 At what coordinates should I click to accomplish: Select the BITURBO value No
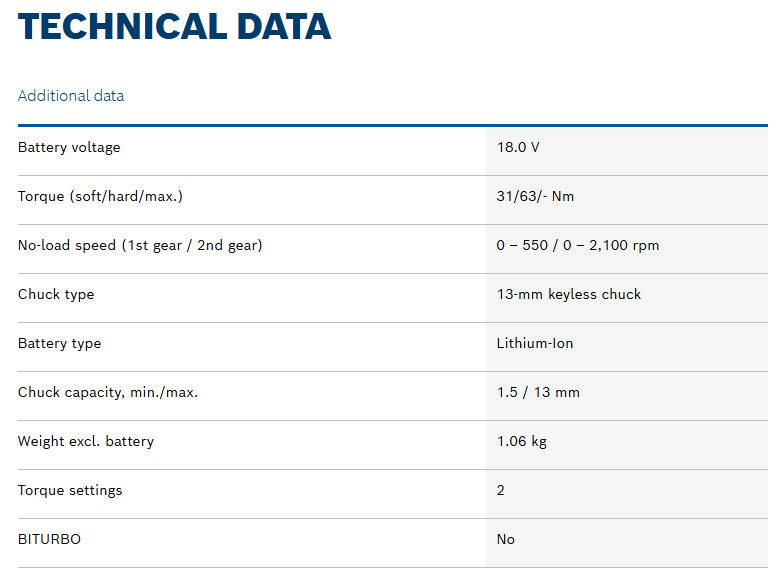[506, 540]
